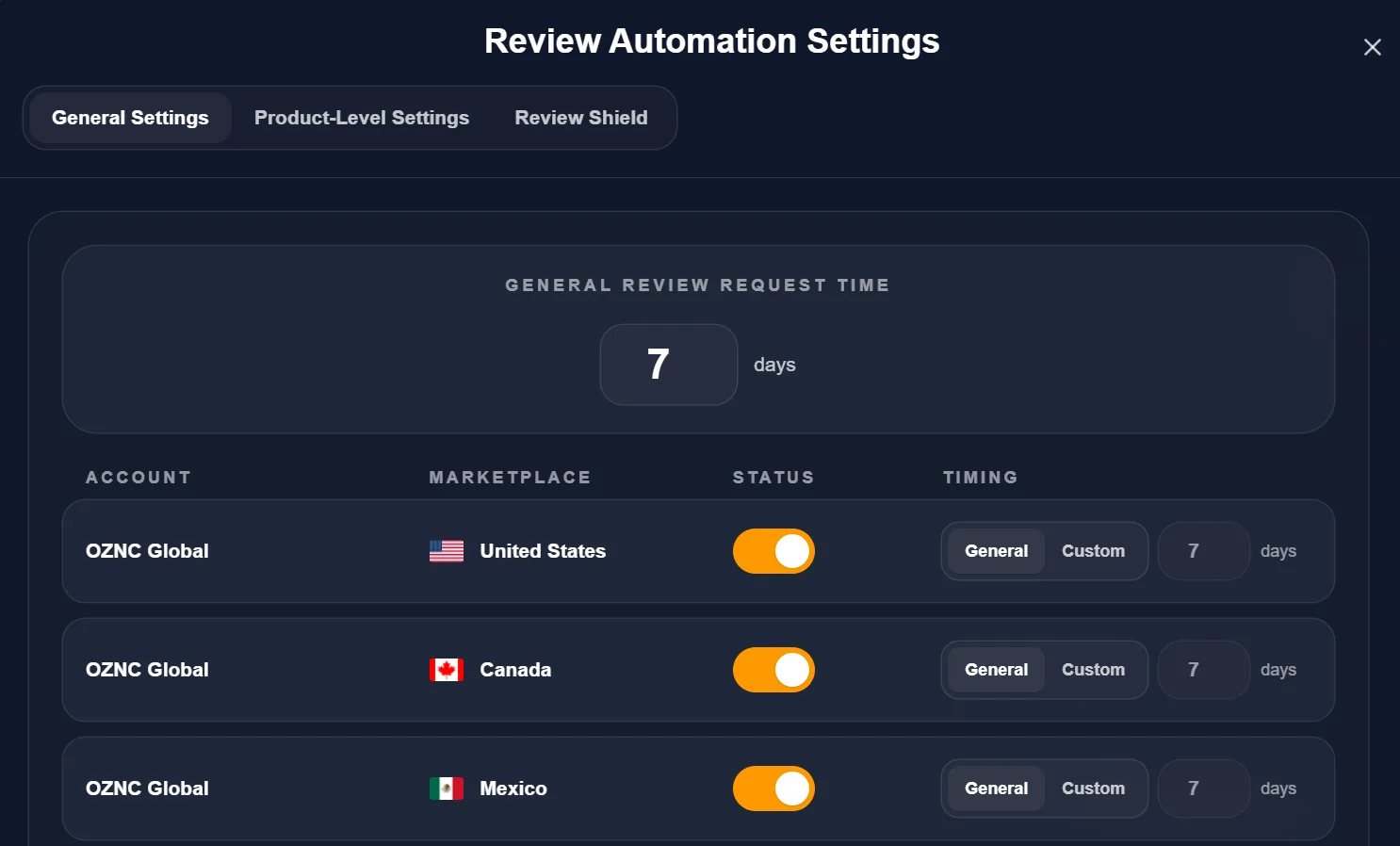1400x846 pixels.
Task: Open the Product-Level Settings tab
Action: click(x=362, y=118)
